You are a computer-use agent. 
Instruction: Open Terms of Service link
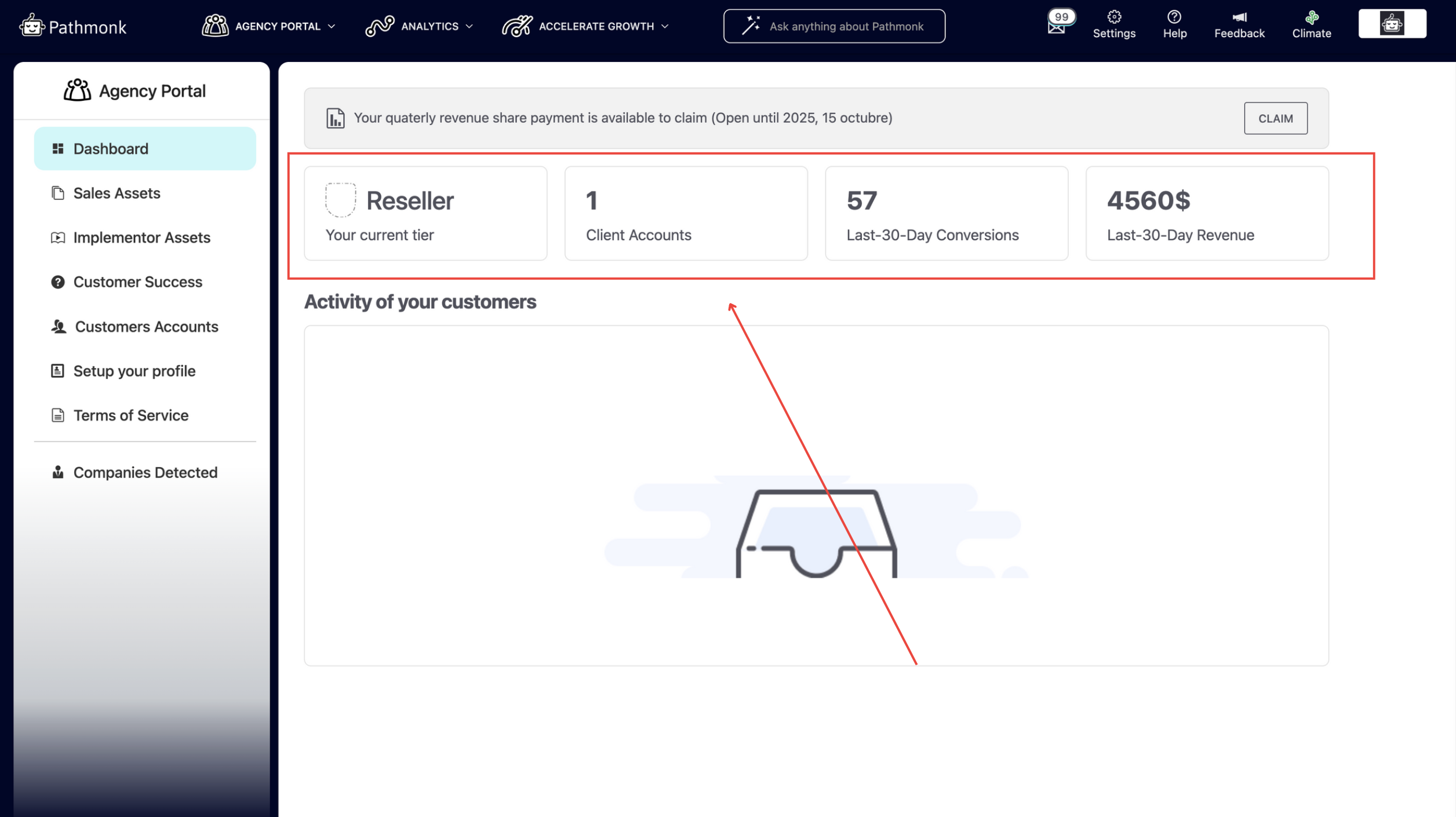[x=130, y=415]
